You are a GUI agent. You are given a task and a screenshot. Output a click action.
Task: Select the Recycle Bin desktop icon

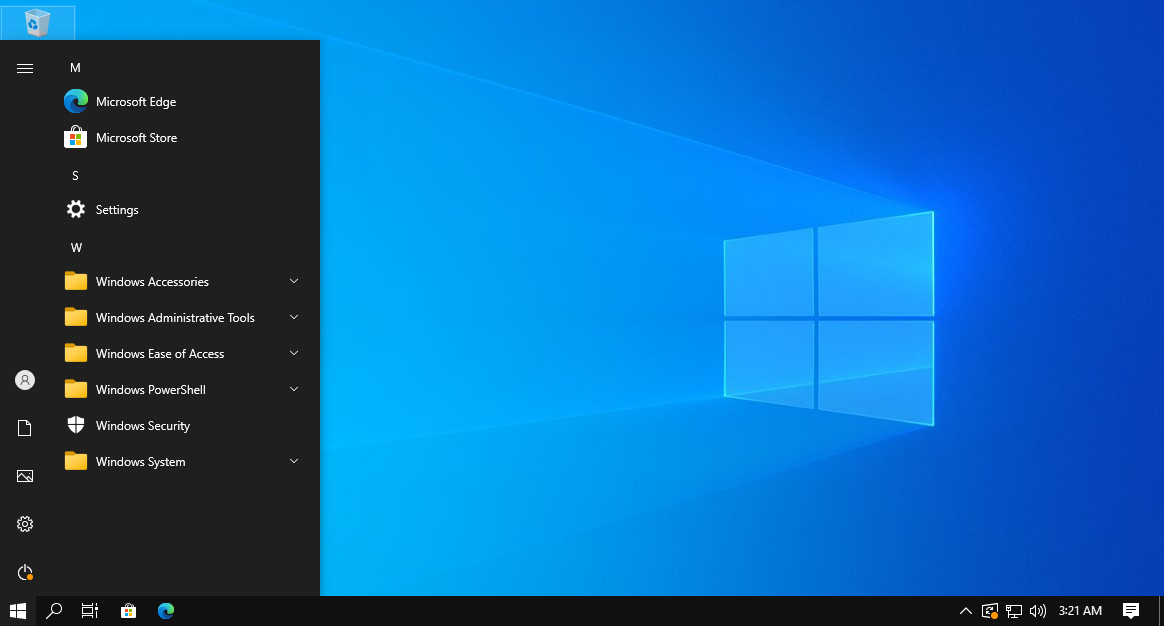pyautogui.click(x=37, y=22)
